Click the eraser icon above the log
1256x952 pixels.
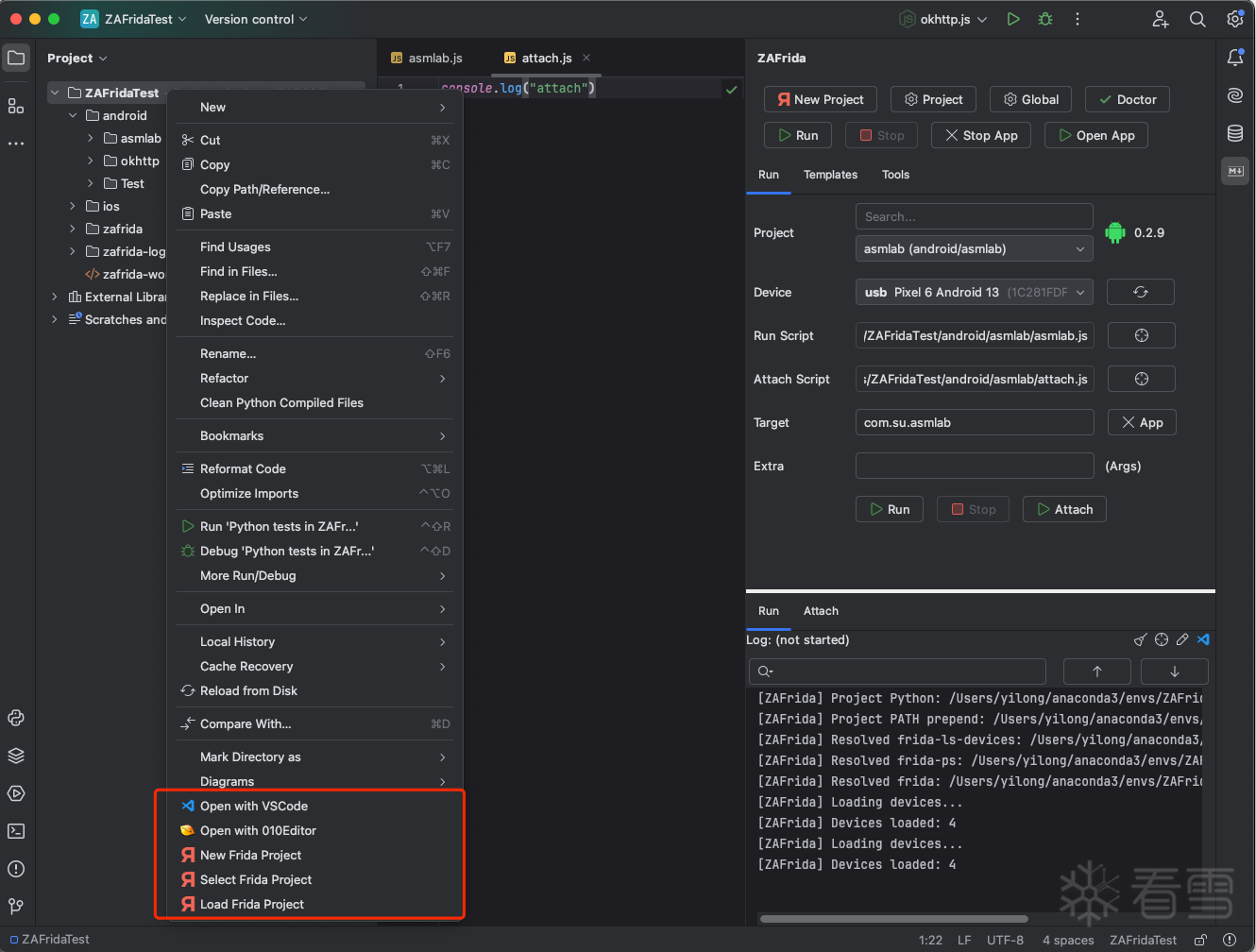pyautogui.click(x=1182, y=639)
